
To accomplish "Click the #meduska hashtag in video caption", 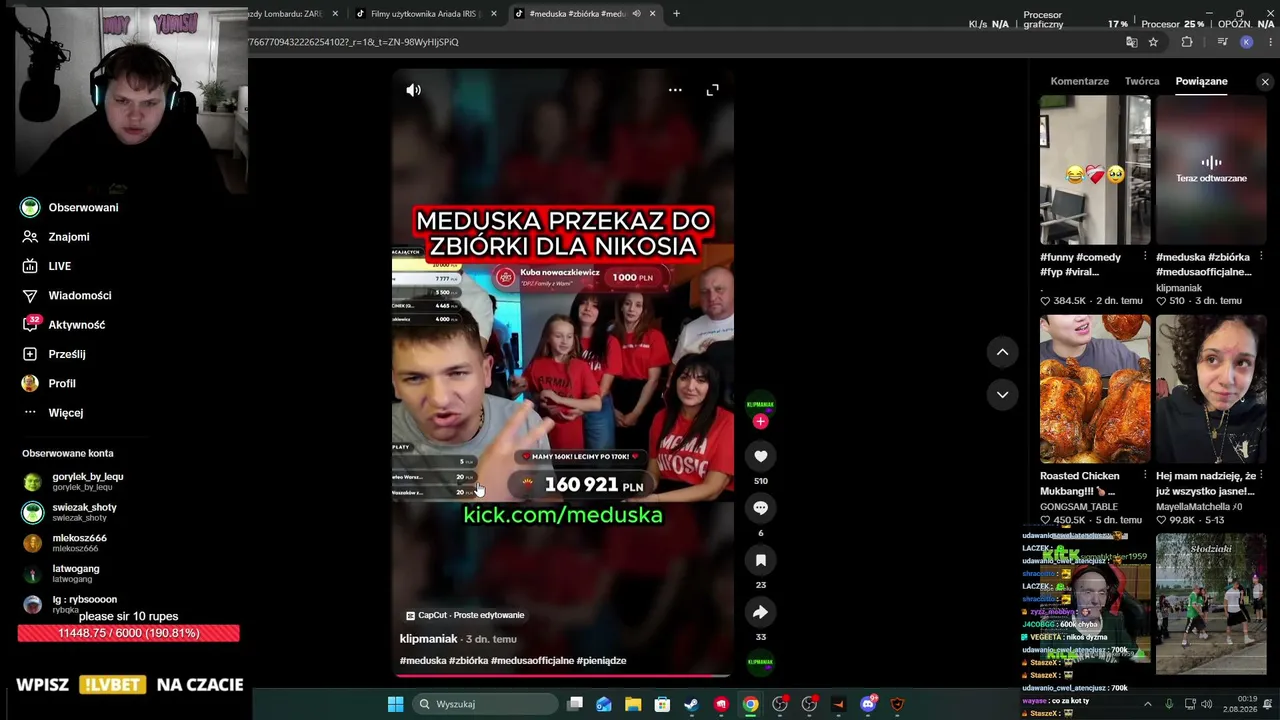I will click(x=423, y=661).
